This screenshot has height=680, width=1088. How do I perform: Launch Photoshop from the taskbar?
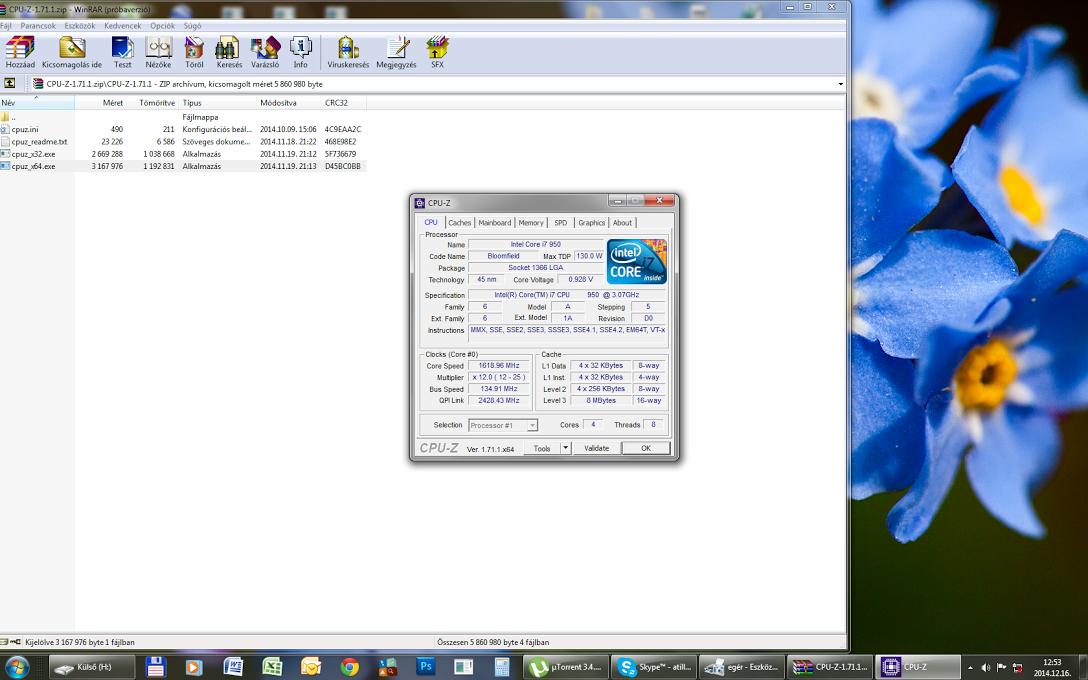425,668
